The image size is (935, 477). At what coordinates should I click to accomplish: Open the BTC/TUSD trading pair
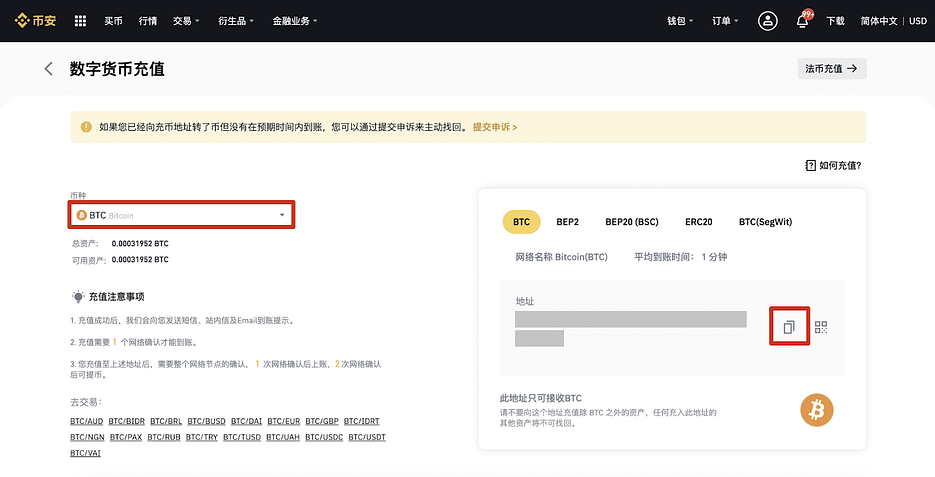coord(242,437)
